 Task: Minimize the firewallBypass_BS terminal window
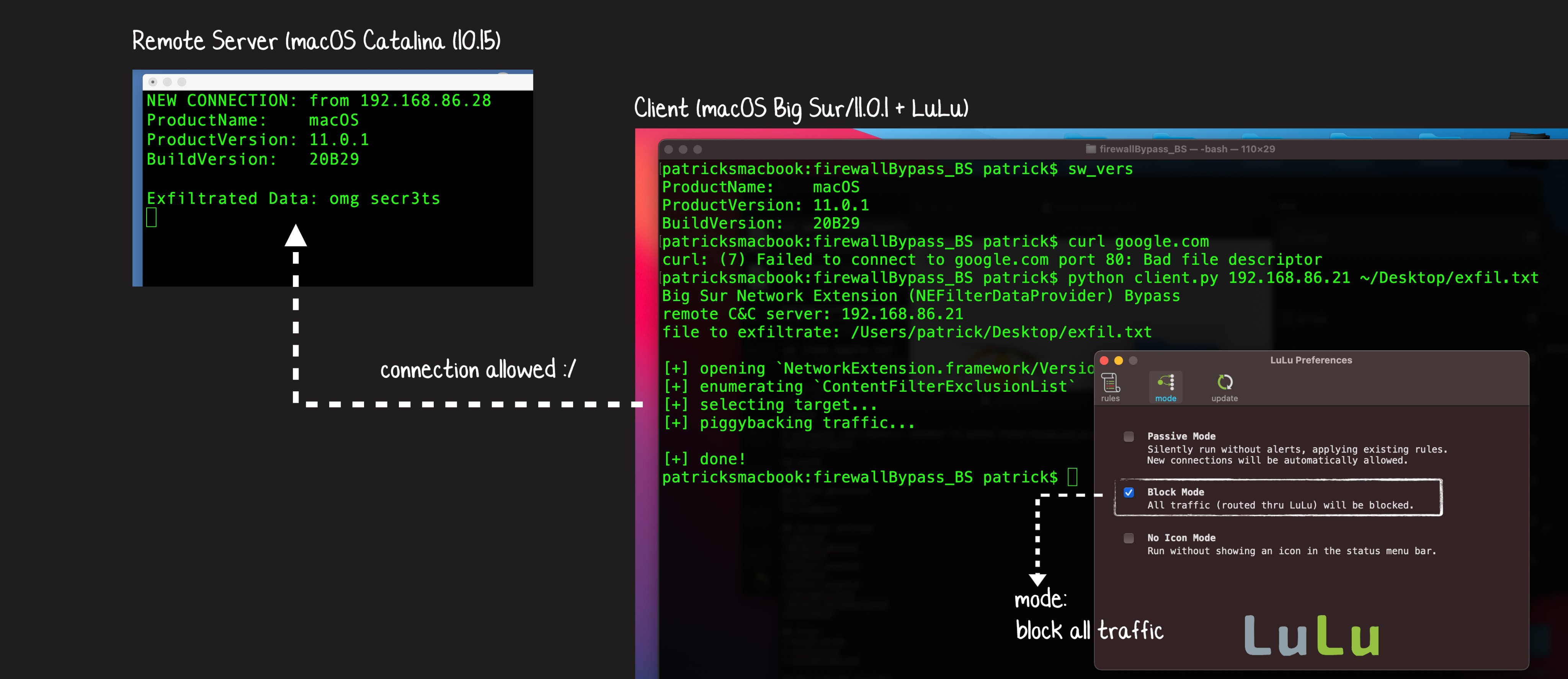point(683,149)
